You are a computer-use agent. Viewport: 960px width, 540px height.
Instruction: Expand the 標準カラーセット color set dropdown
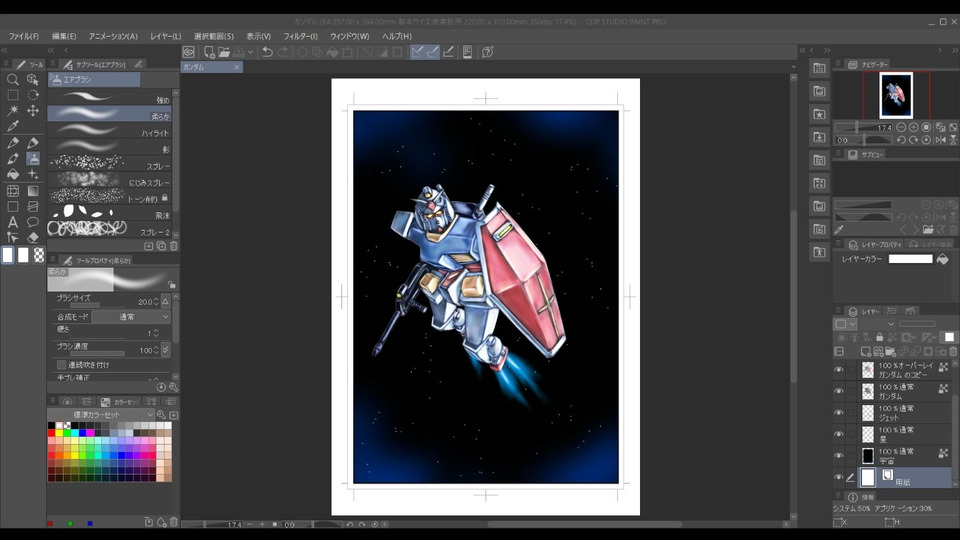pyautogui.click(x=102, y=415)
